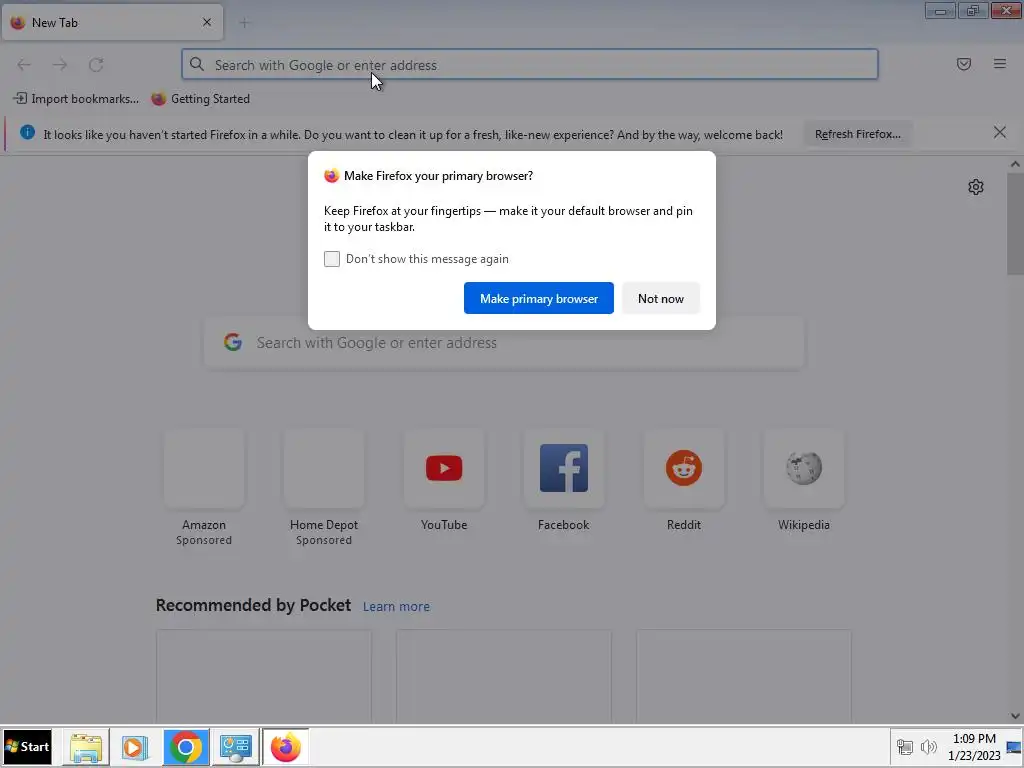Click the info icon in notification bar

(27, 133)
